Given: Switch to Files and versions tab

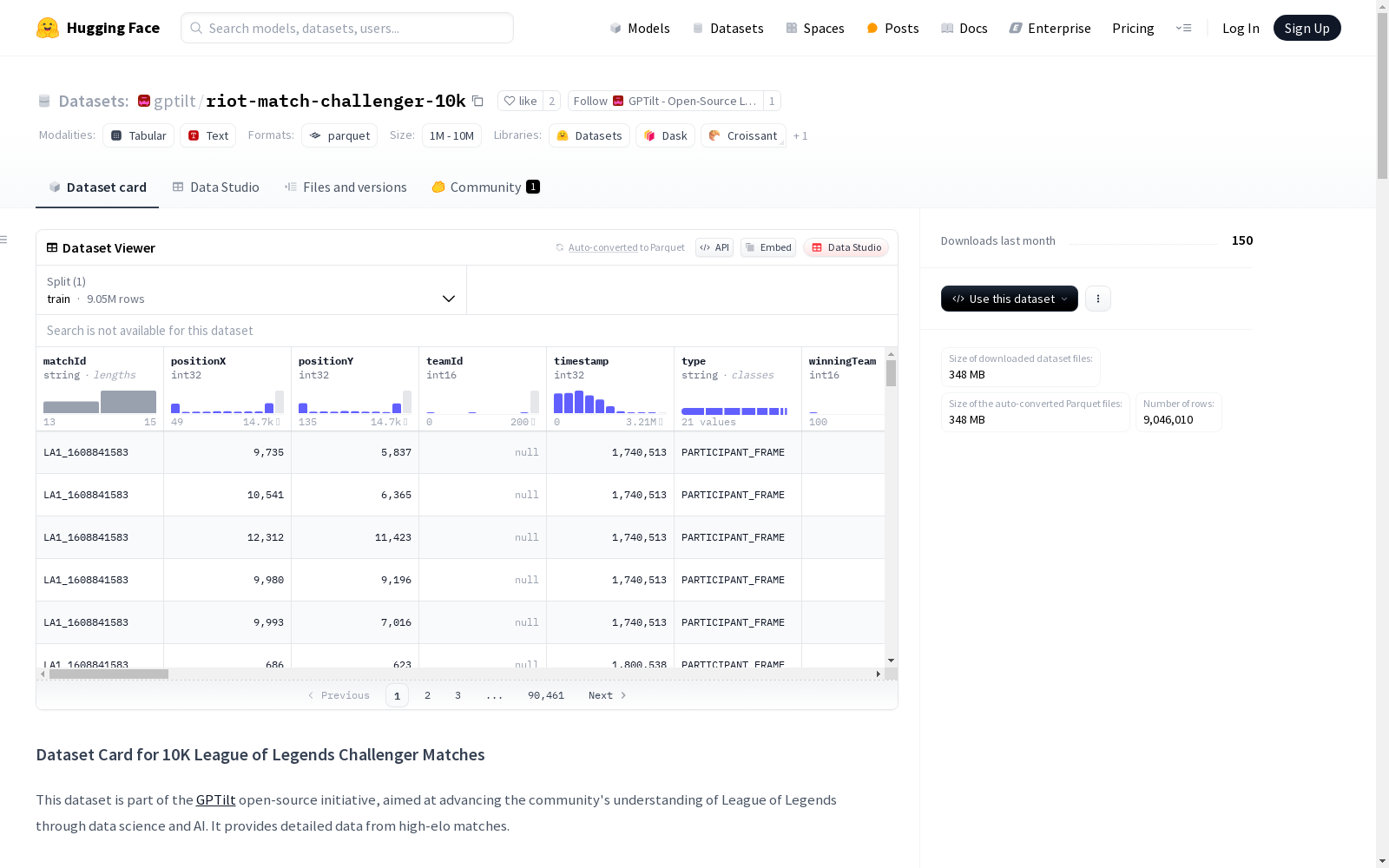Looking at the screenshot, I should 346,187.
